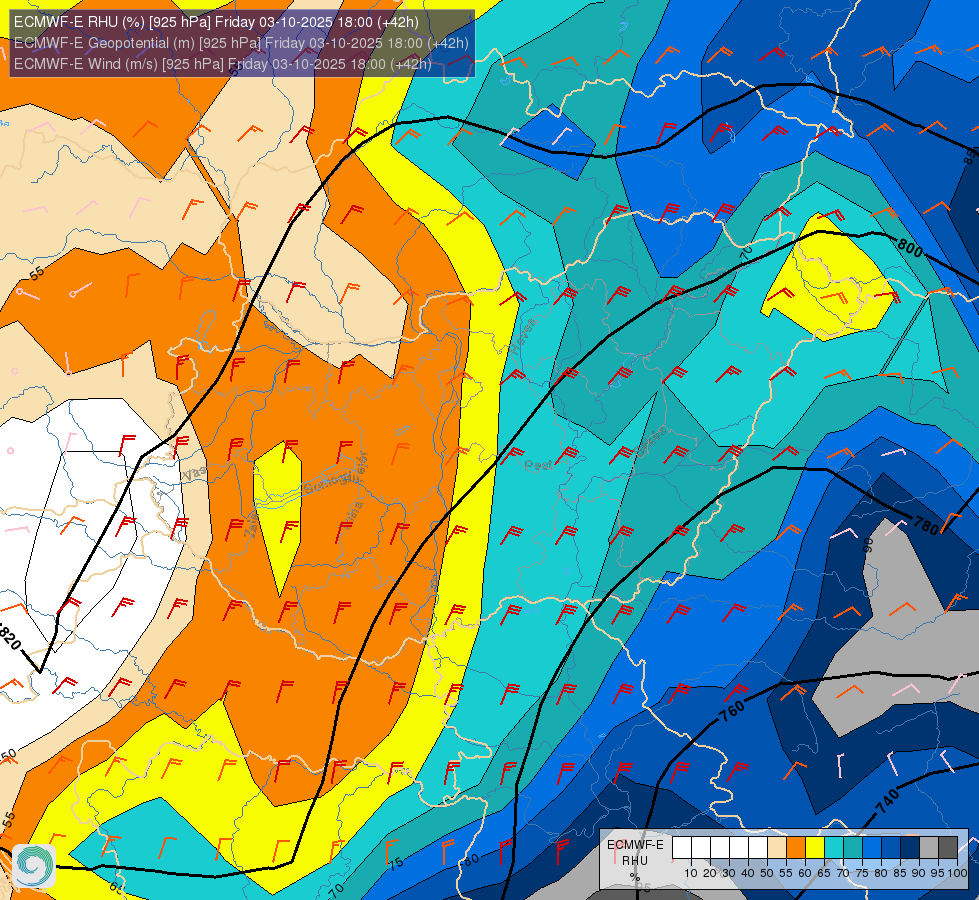Click the Vas county label on map
Screen dimensions: 979x900
coord(193,475)
